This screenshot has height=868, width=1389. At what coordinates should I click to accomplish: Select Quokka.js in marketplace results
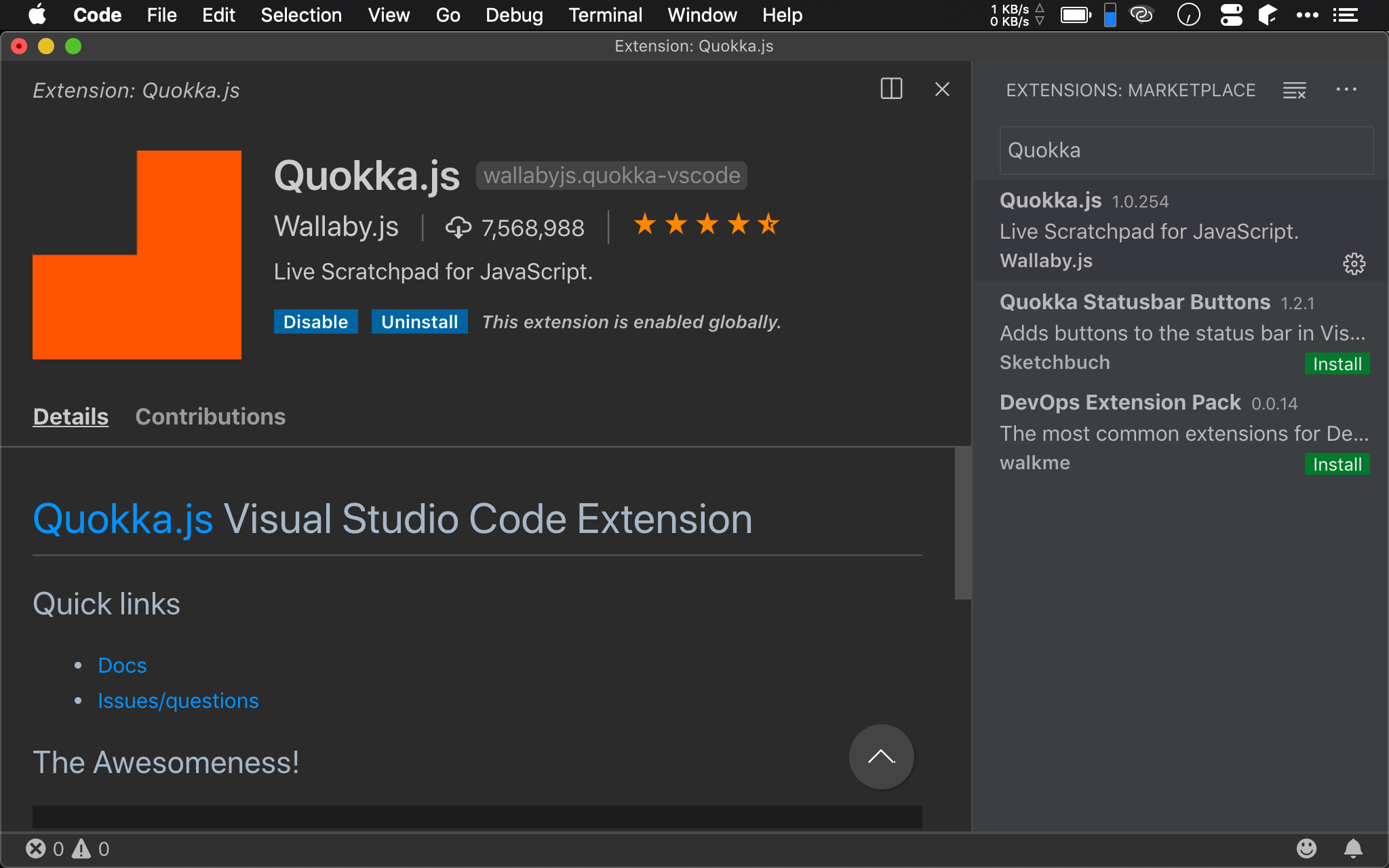(x=1181, y=230)
